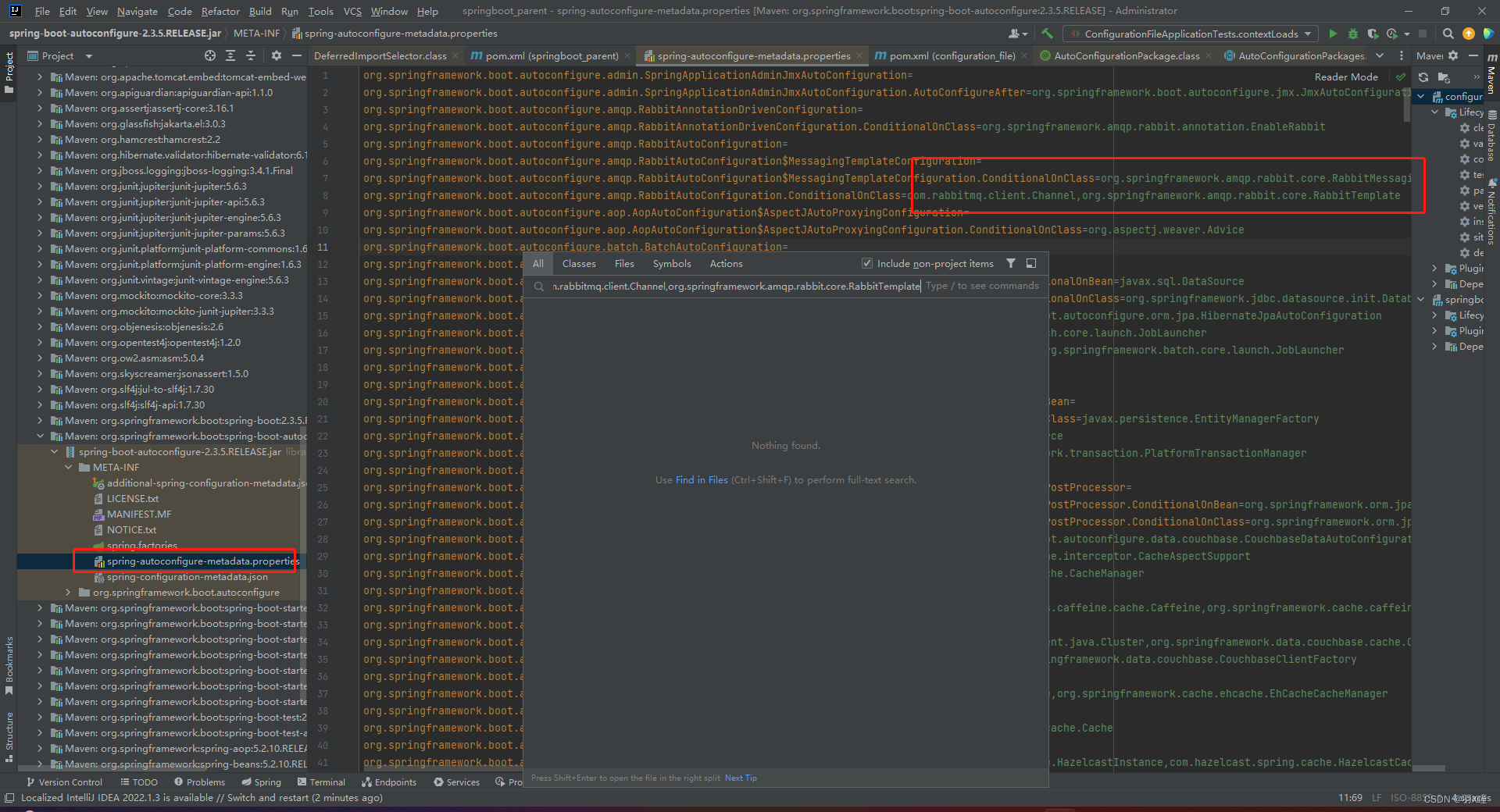This screenshot has height=812, width=1500.
Task: Select Actions tab in search popup
Action: 726,264
